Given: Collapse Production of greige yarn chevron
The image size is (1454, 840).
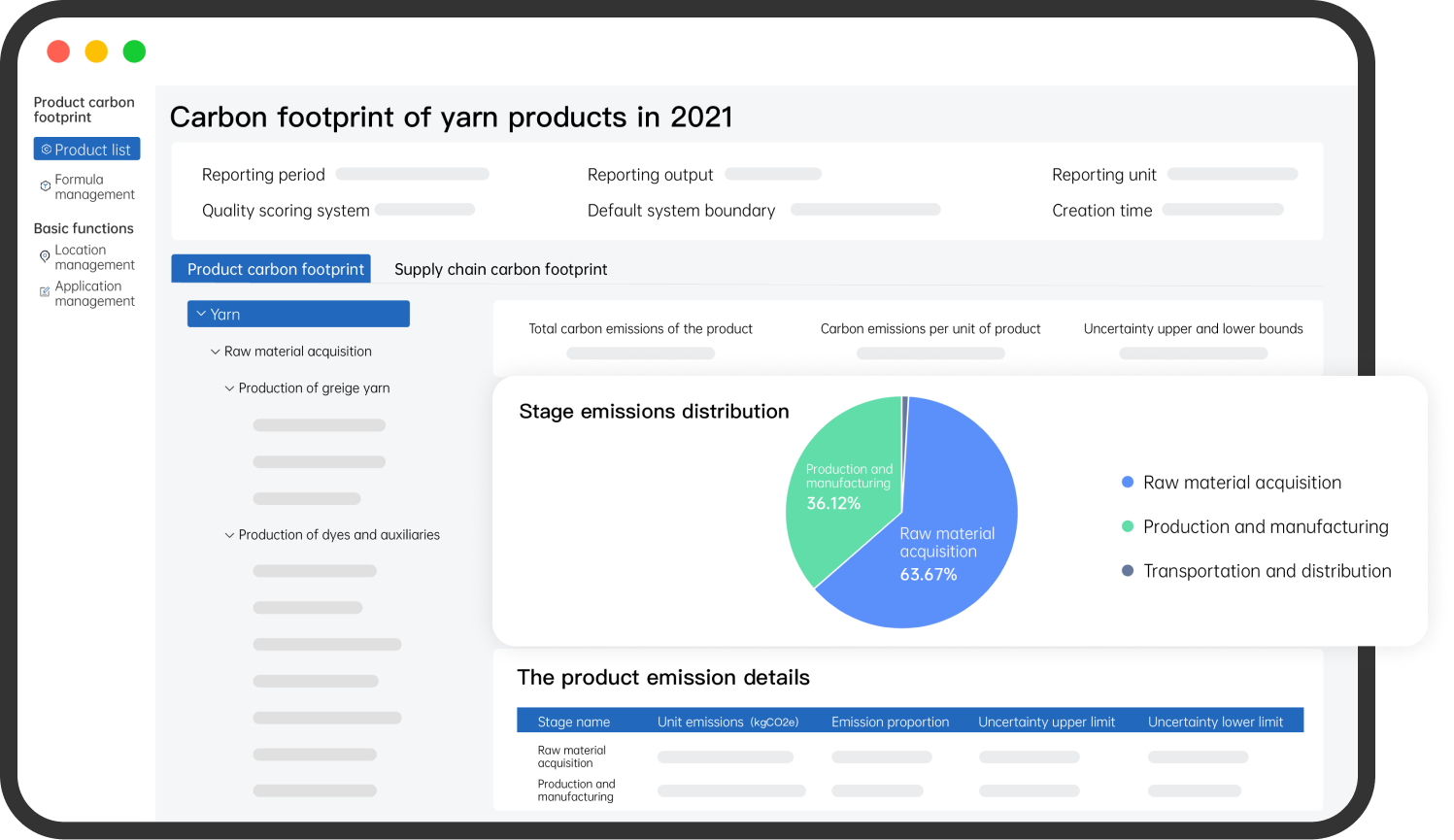Looking at the screenshot, I should point(230,388).
